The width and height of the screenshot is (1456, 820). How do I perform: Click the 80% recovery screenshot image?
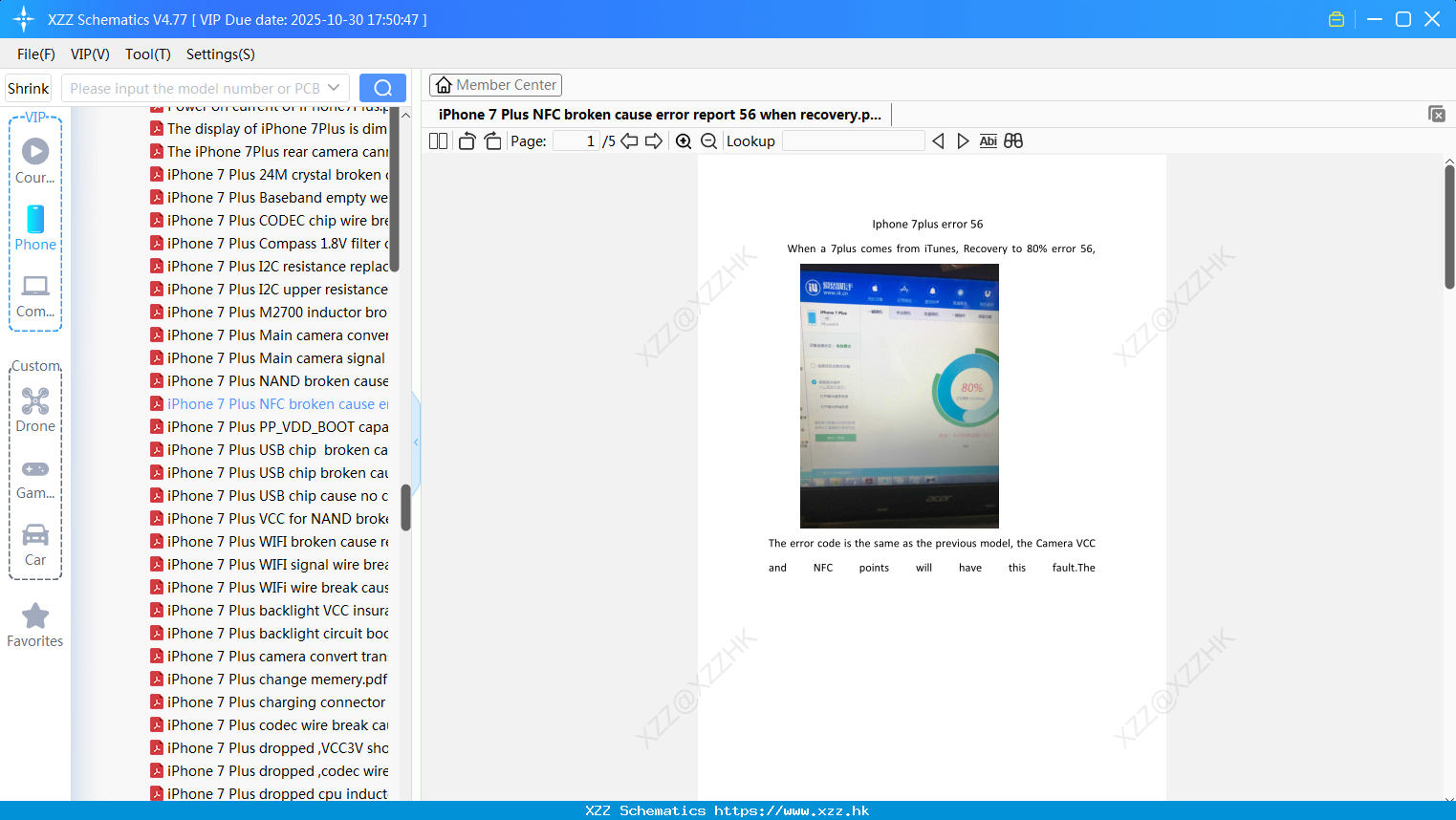pos(900,396)
